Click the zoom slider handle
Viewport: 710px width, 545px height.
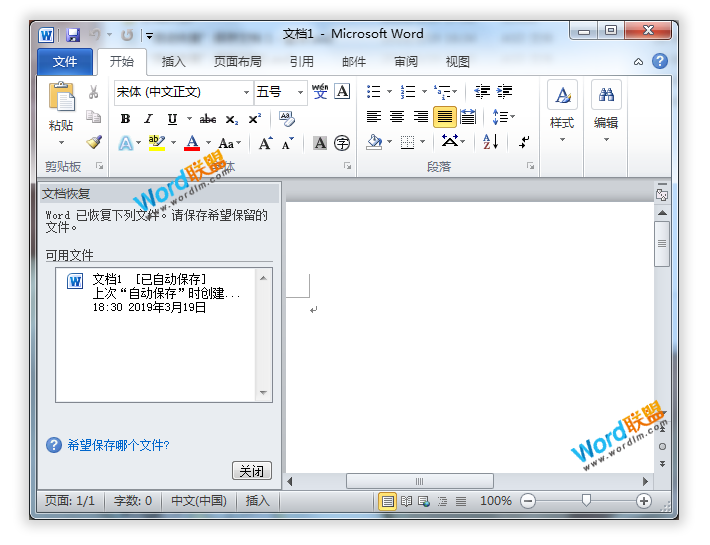click(586, 500)
